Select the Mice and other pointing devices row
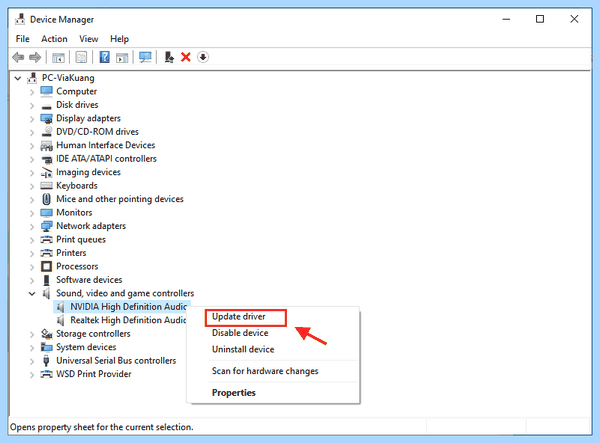Screen dimensions: 600x443 click(x=120, y=199)
